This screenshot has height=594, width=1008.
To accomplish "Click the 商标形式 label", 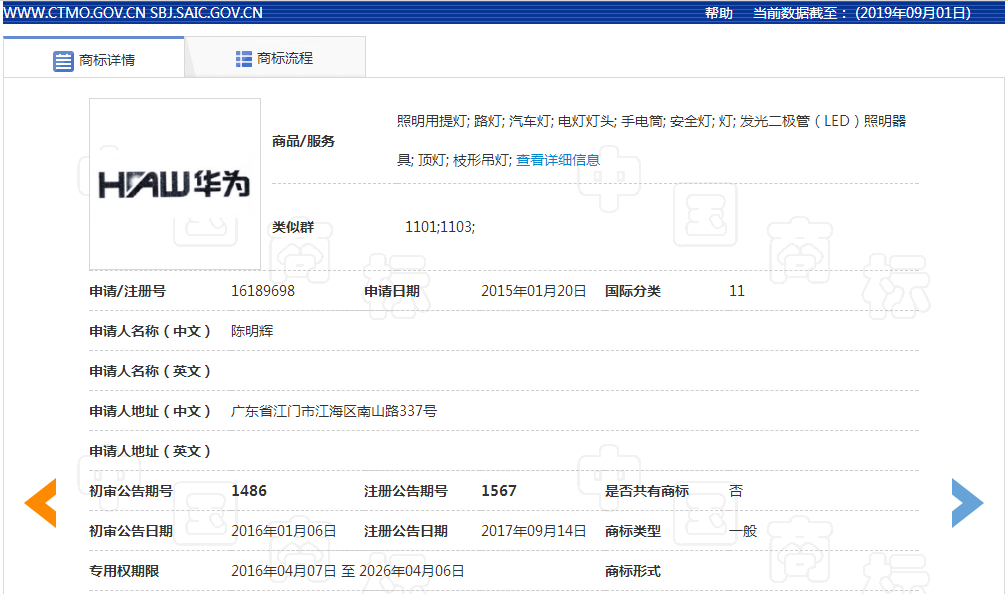I will (633, 571).
